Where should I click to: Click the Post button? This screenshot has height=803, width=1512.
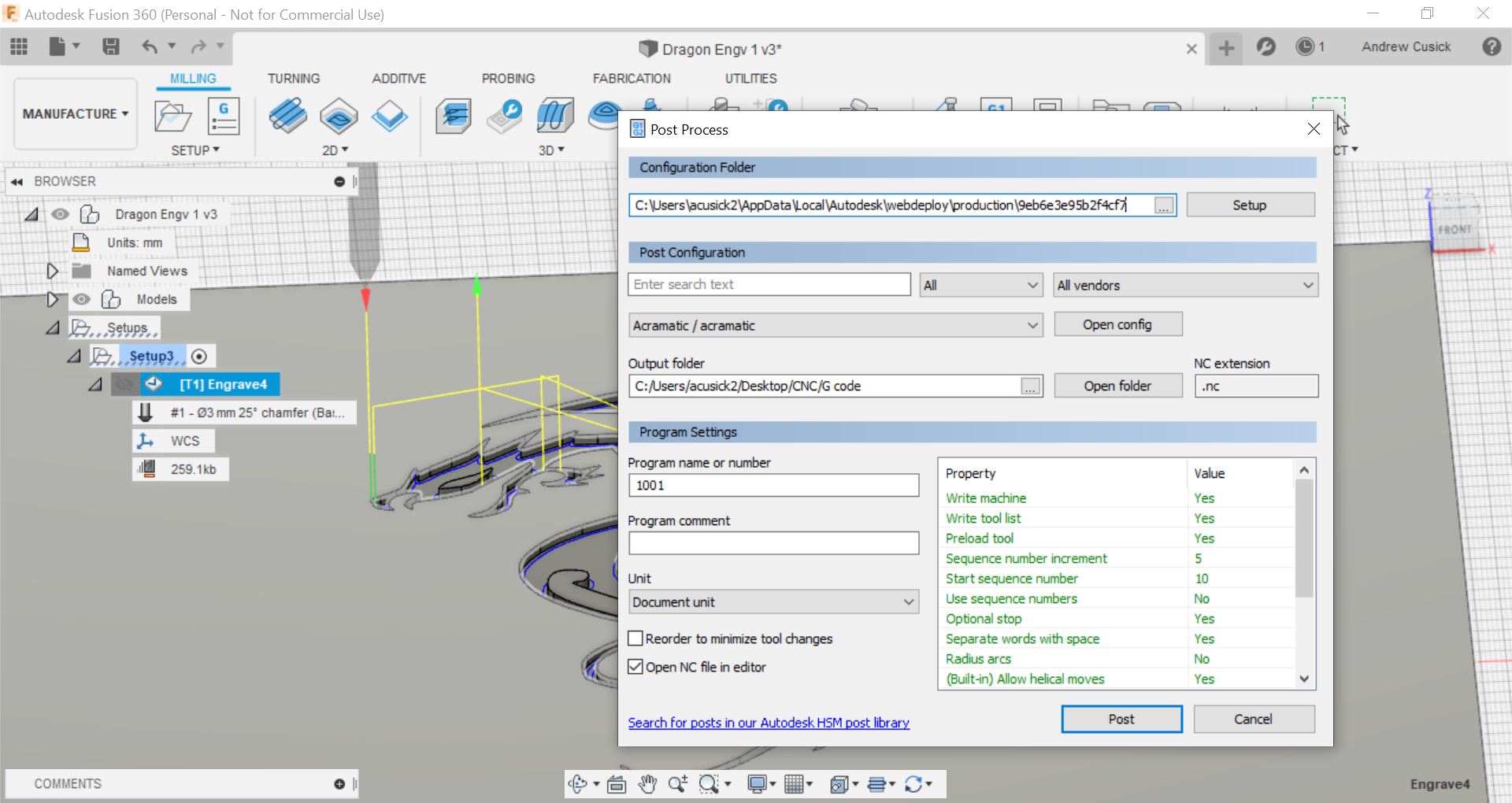coord(1121,719)
